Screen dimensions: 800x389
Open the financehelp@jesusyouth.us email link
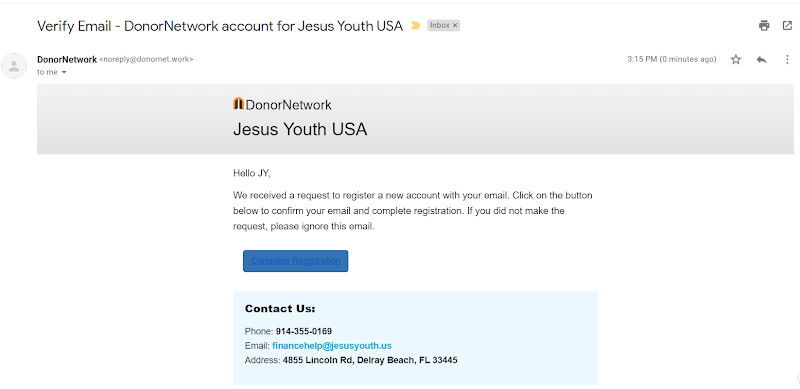point(332,346)
